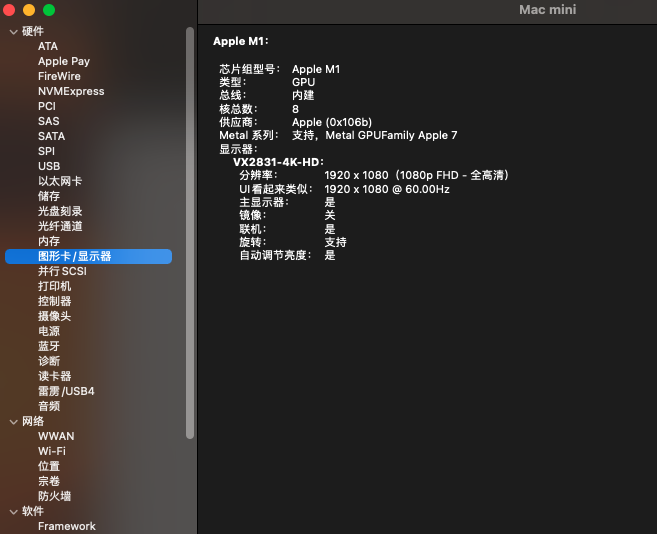Choose 读卡器 in hardware list
Image resolution: width=657 pixels, height=534 pixels.
click(x=54, y=376)
